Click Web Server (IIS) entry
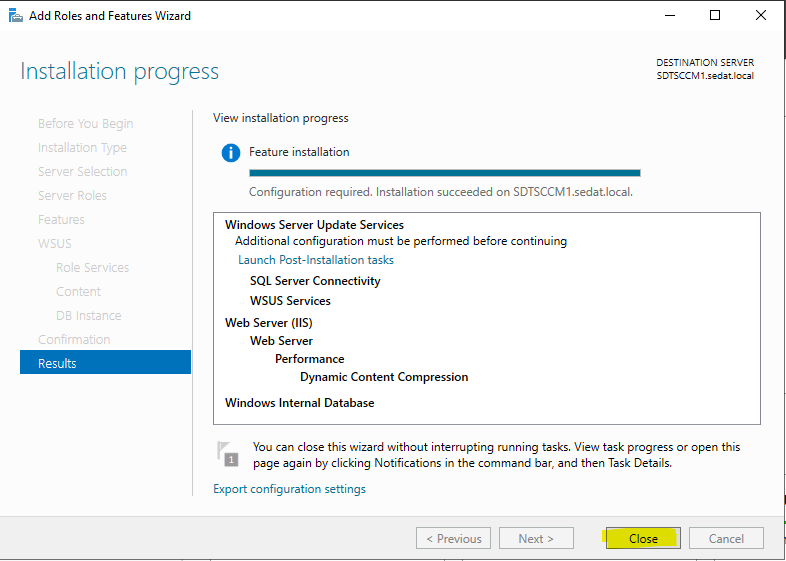The width and height of the screenshot is (786, 561). point(269,322)
